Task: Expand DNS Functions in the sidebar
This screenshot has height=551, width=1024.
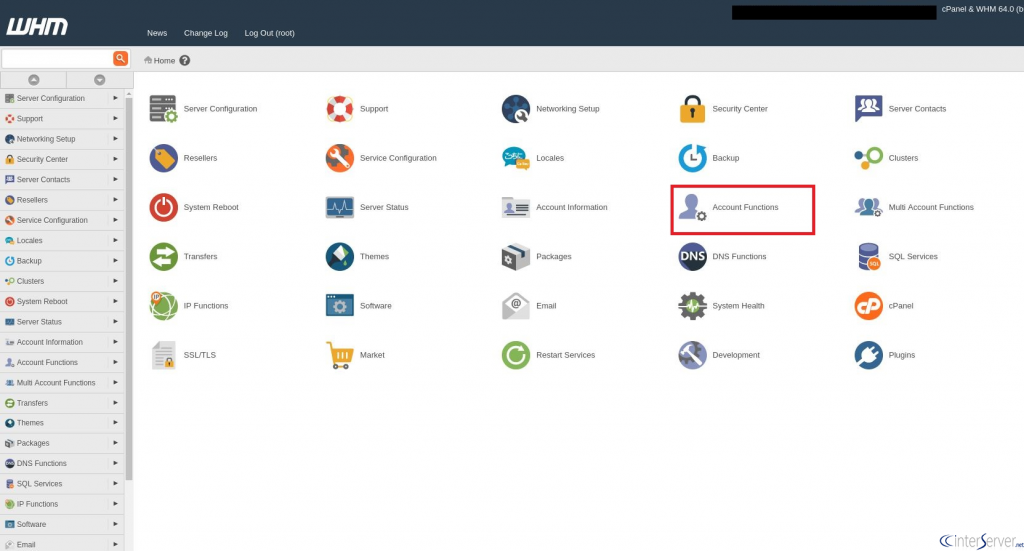Action: click(x=115, y=463)
